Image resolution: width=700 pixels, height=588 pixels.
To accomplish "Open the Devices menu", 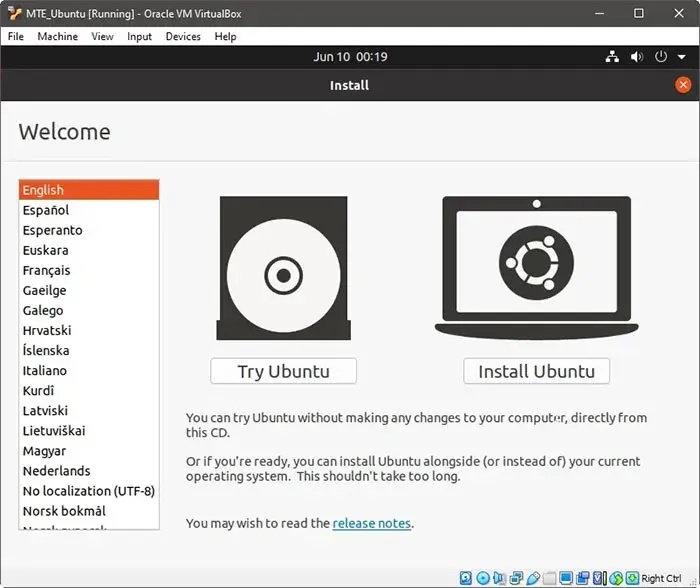I will click(x=183, y=37).
